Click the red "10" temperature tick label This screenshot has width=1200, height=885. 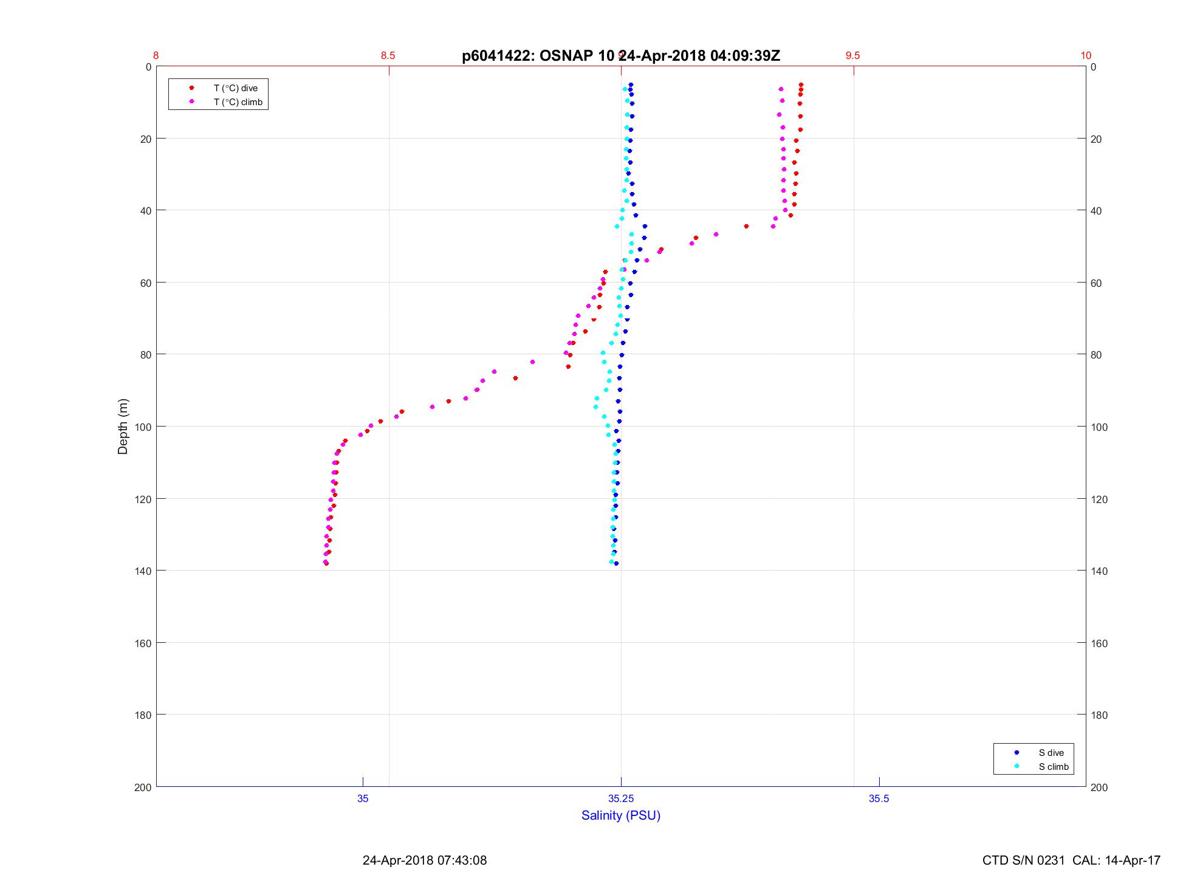coord(1086,56)
